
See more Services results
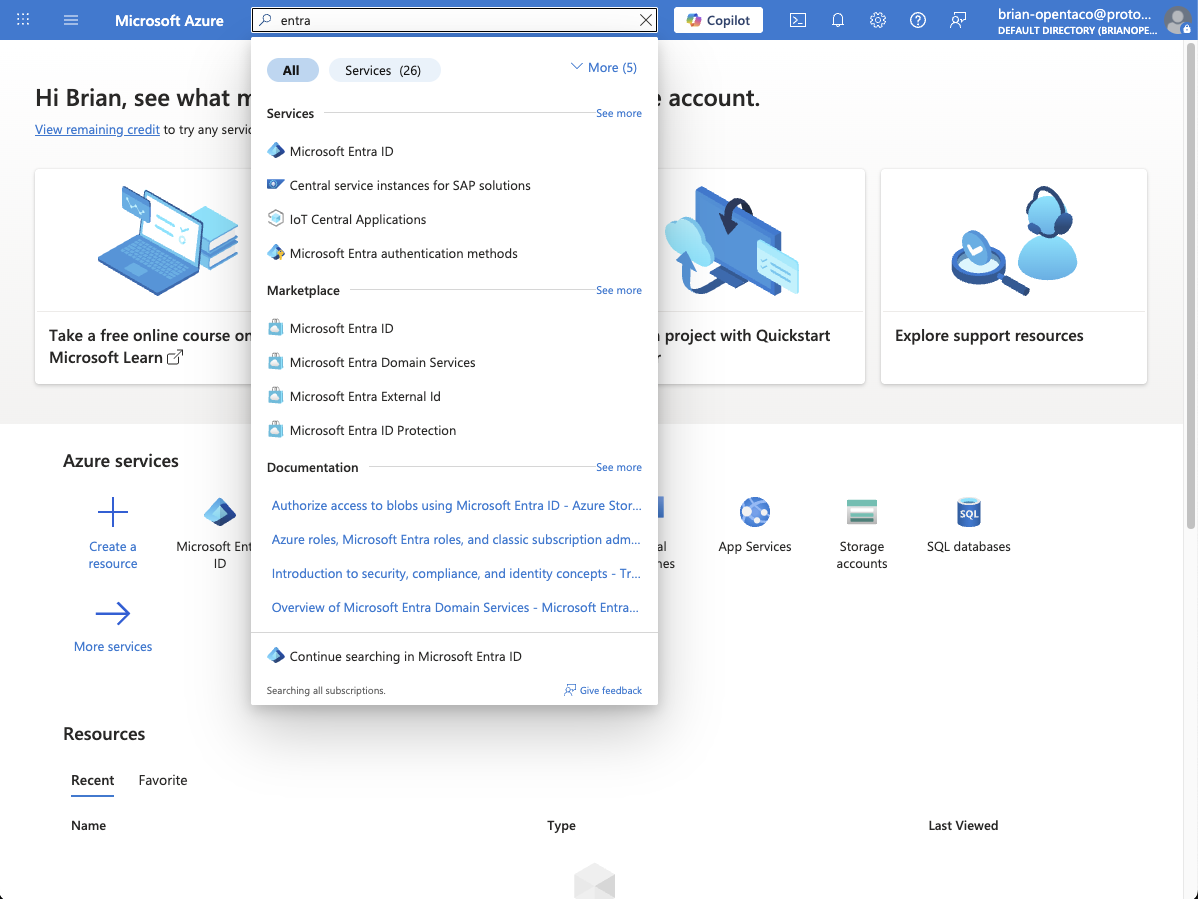click(x=619, y=113)
